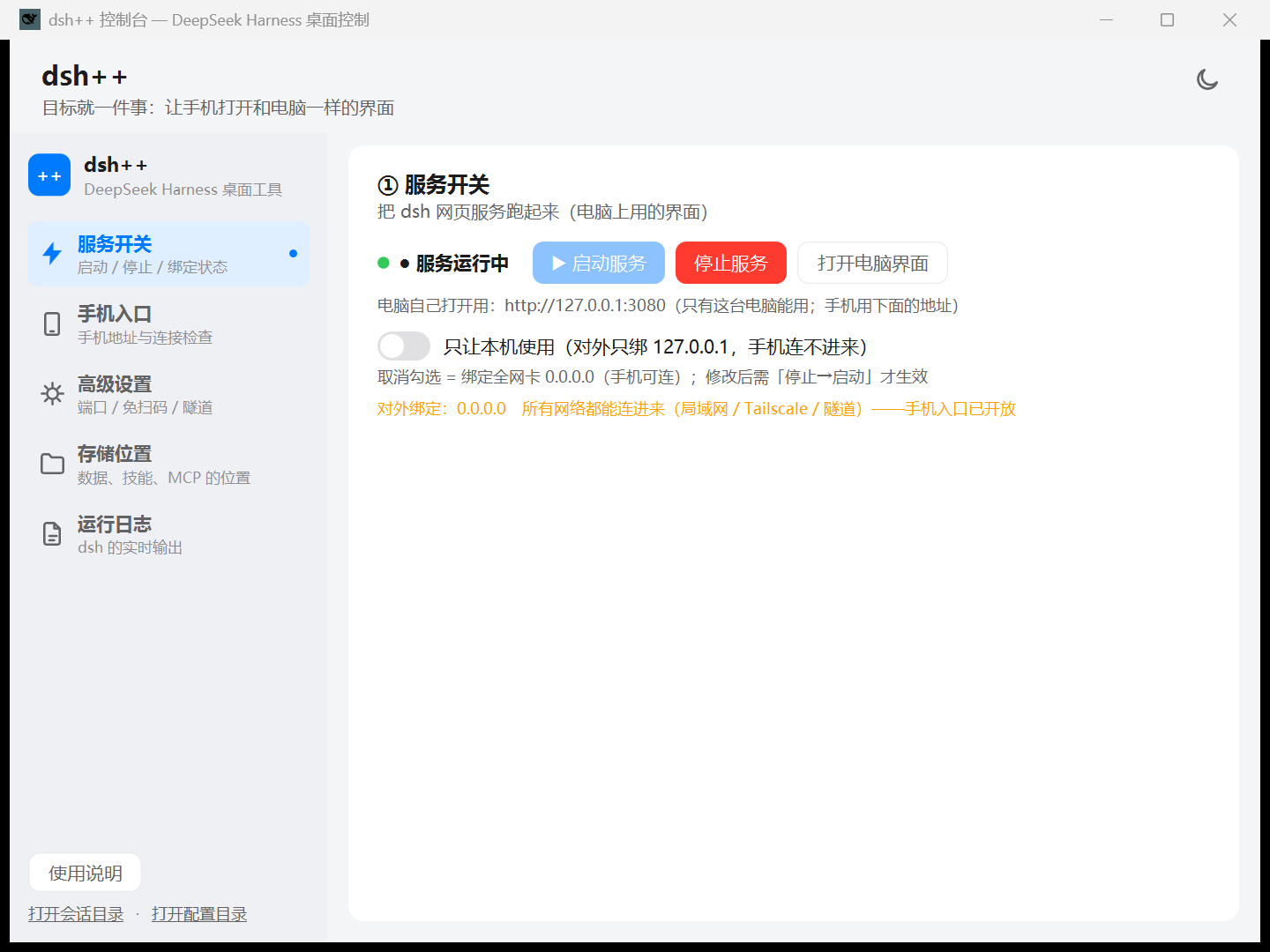The image size is (1270, 952).
Task: Click the dsh++ header title
Action: [x=85, y=76]
